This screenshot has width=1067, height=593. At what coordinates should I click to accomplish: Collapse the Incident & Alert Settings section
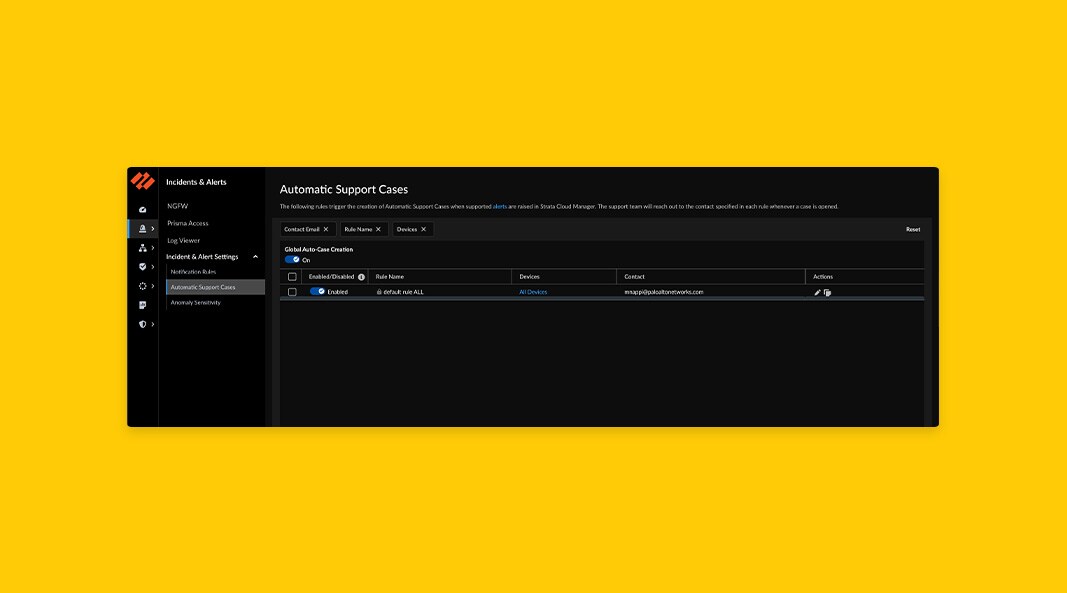255,256
